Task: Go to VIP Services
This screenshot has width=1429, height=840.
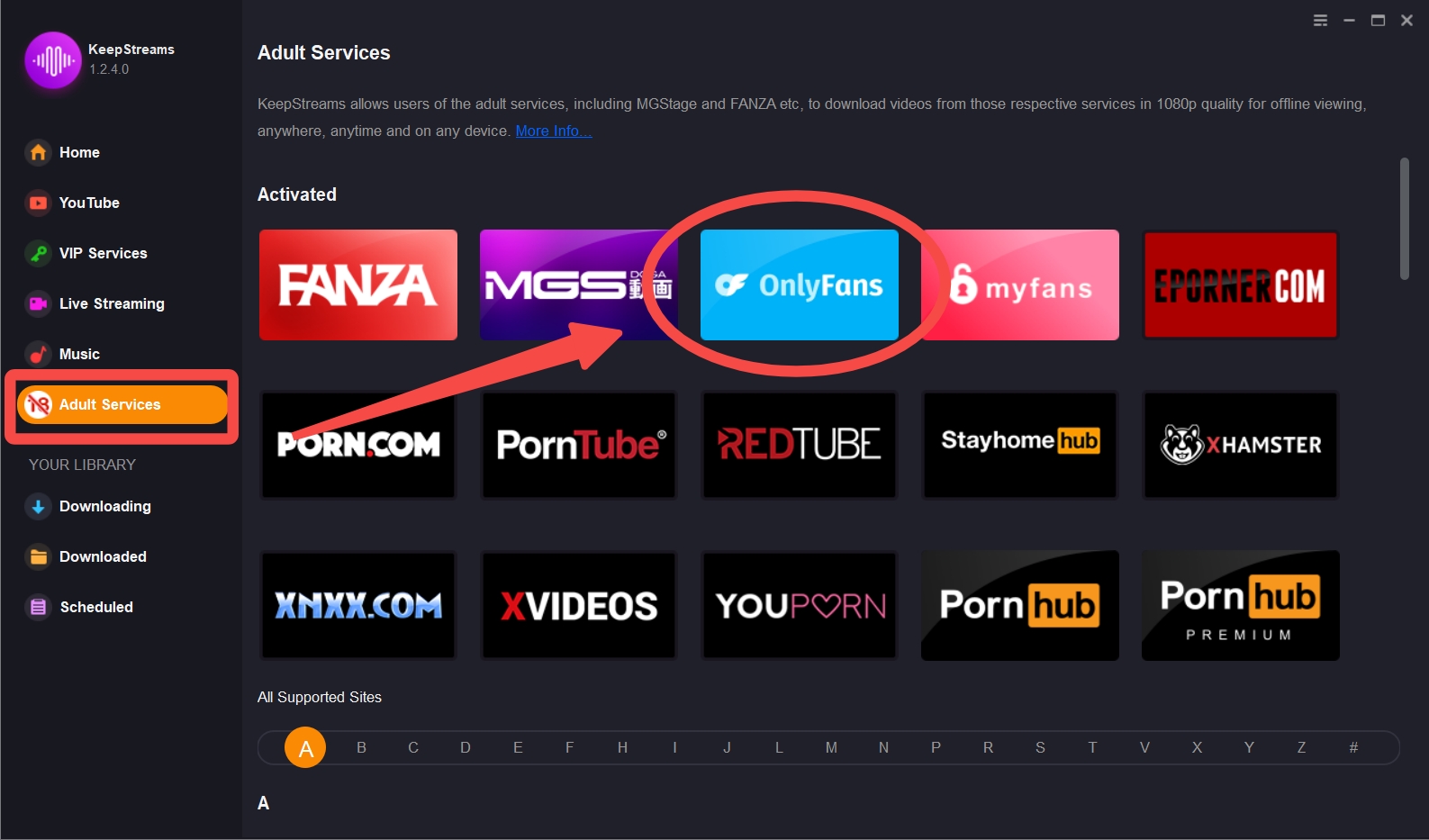Action: 86,253
